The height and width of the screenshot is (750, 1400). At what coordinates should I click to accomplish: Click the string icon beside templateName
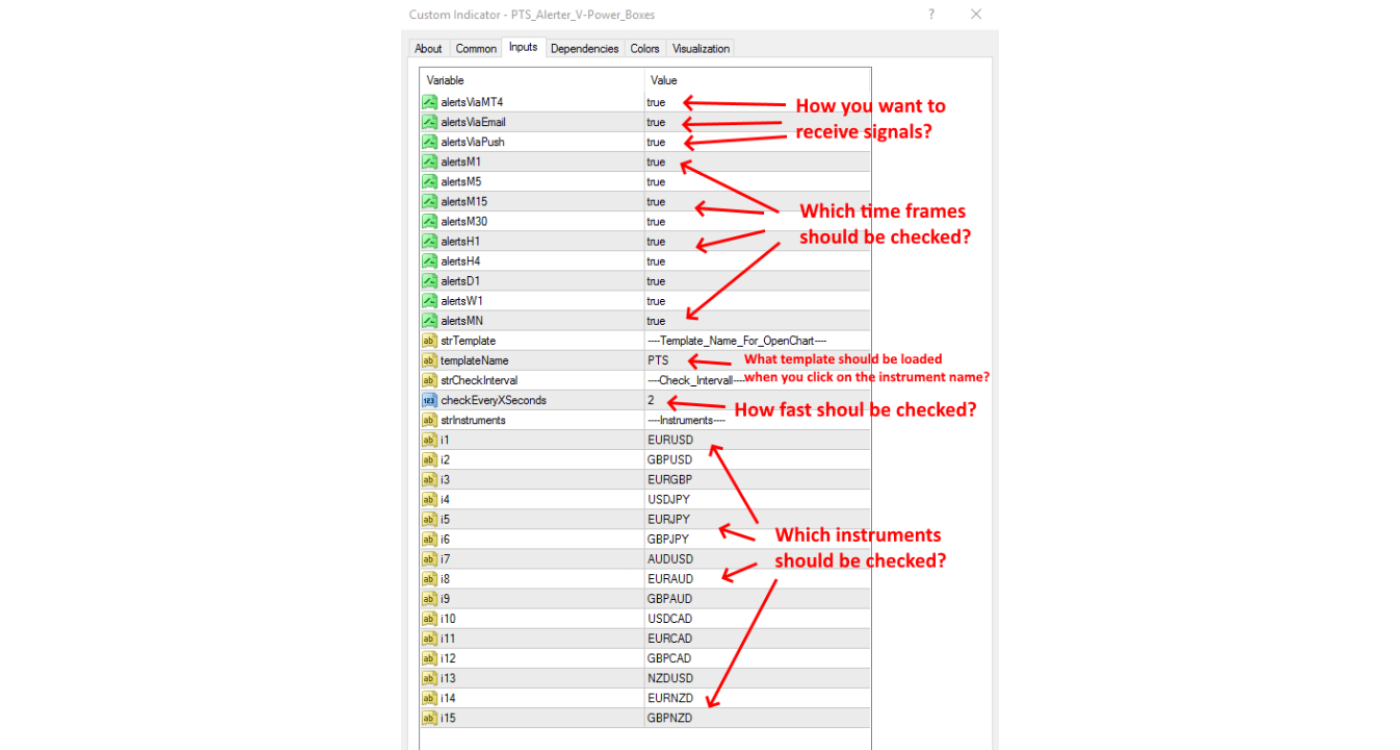pos(429,360)
